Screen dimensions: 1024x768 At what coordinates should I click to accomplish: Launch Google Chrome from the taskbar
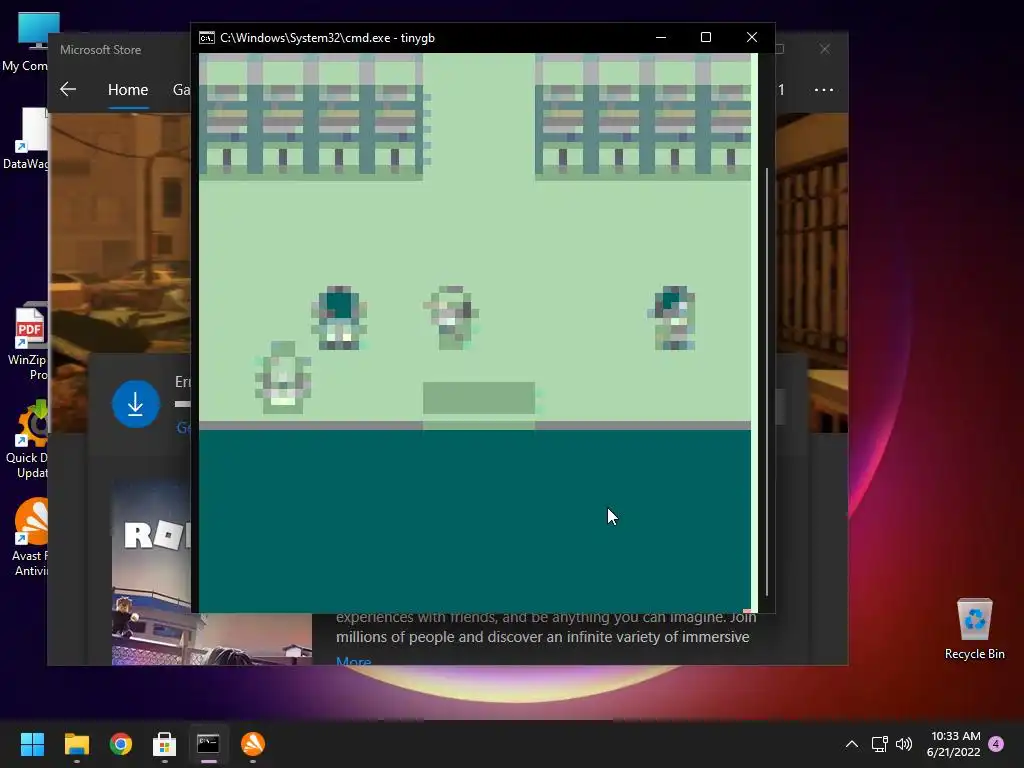[121, 744]
